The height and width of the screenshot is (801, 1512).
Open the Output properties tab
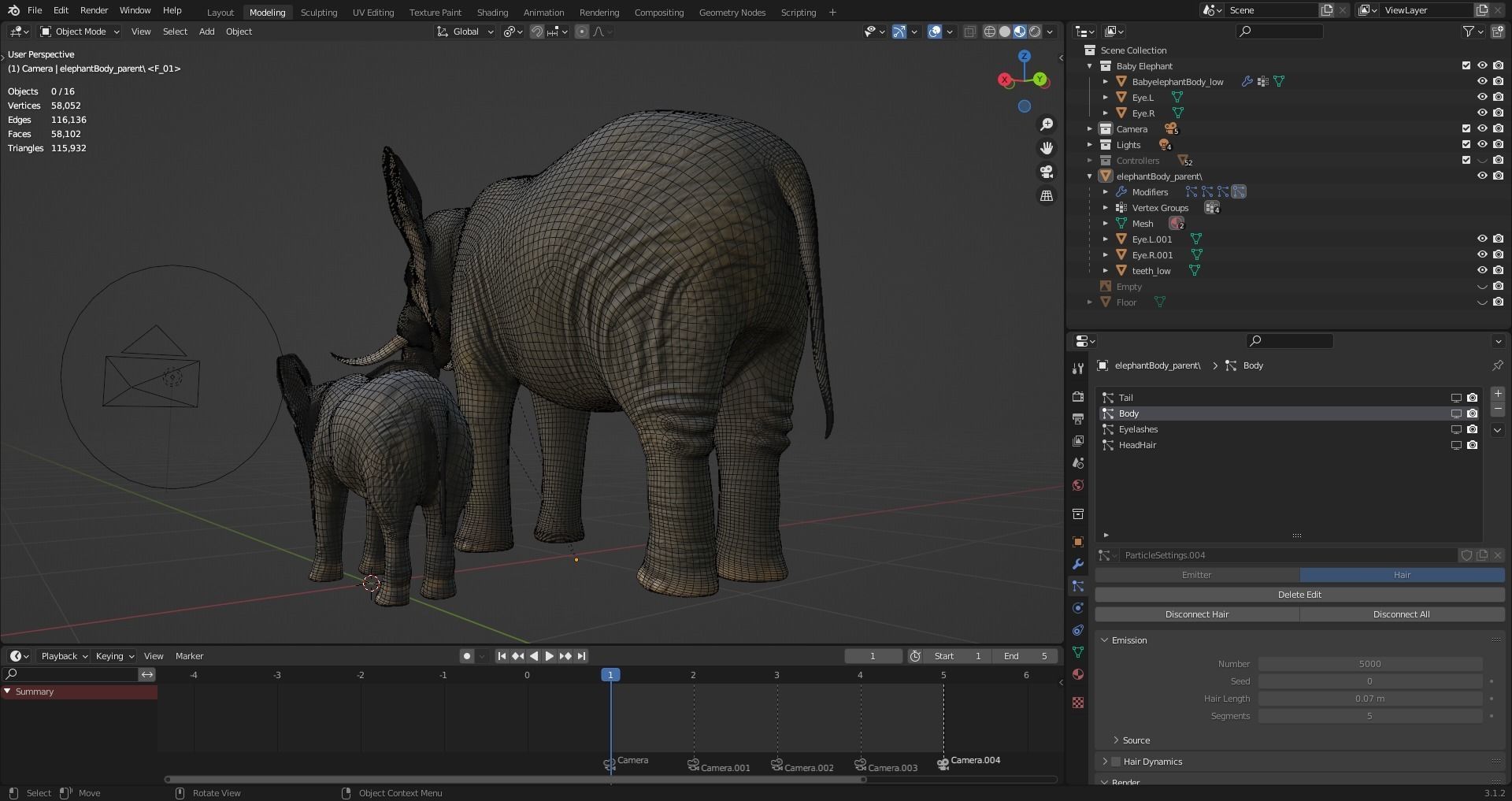(1078, 418)
